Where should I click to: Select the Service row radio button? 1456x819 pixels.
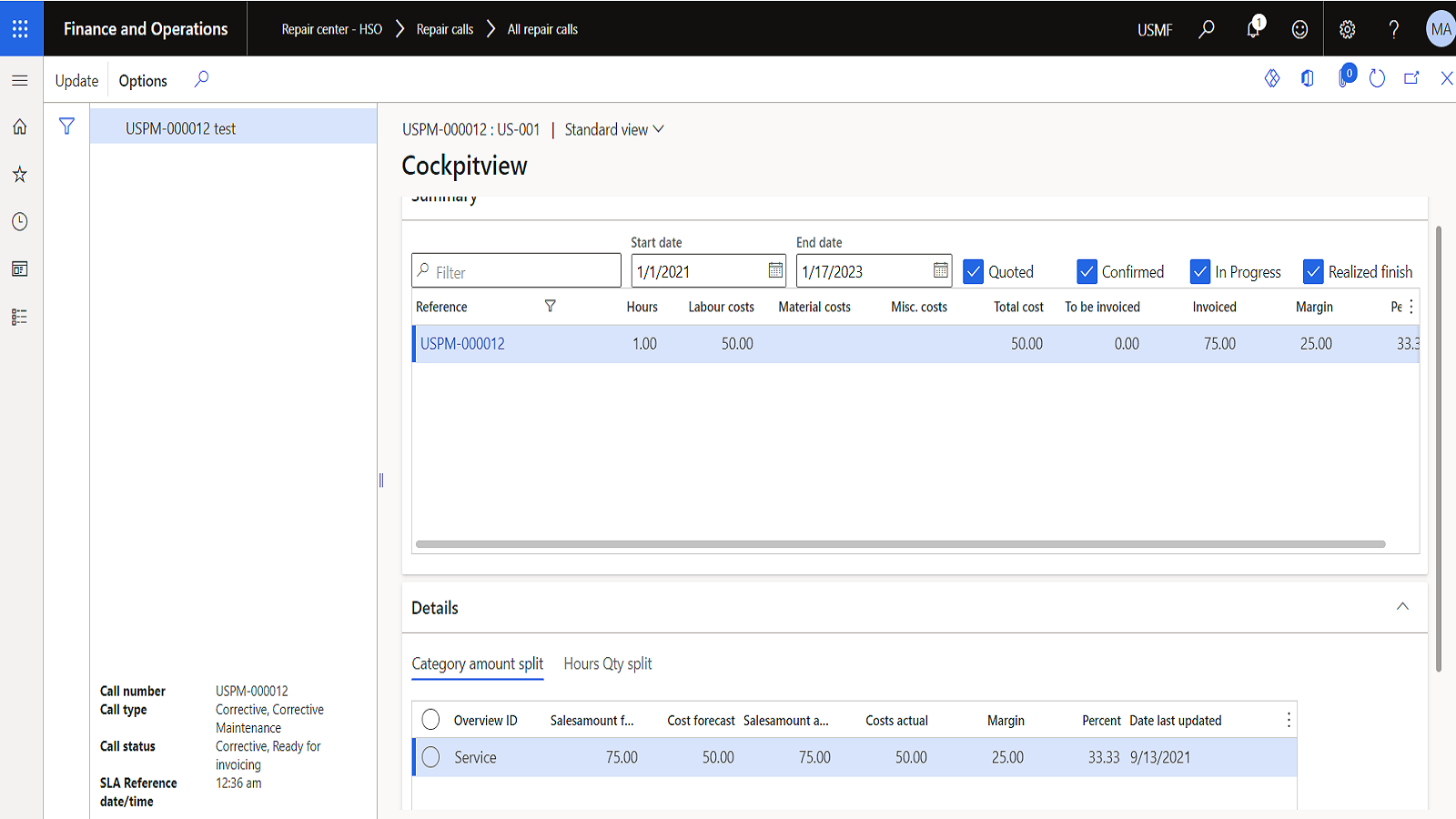point(431,757)
